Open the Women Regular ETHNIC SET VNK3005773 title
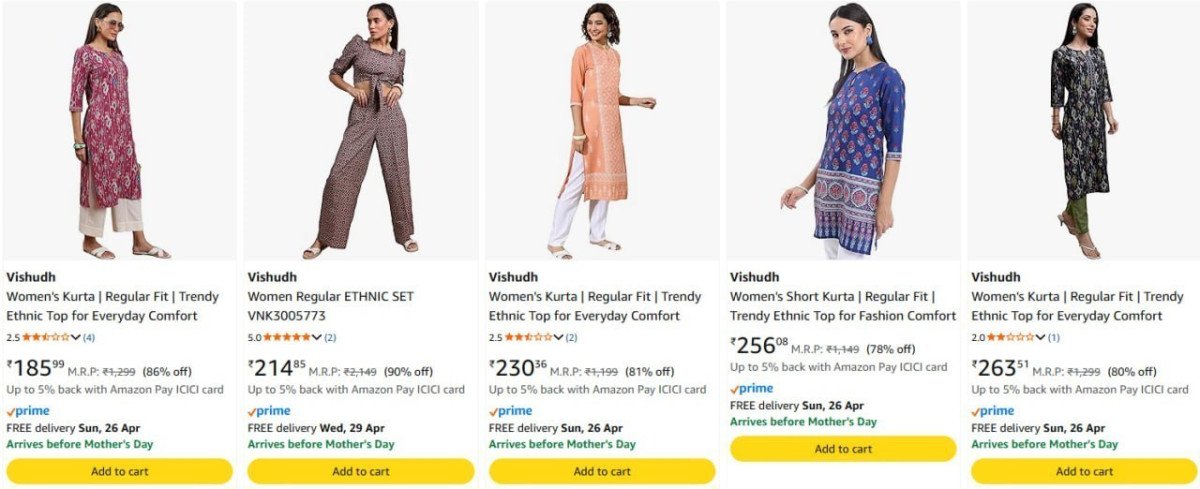The width and height of the screenshot is (1200, 489). (330, 306)
